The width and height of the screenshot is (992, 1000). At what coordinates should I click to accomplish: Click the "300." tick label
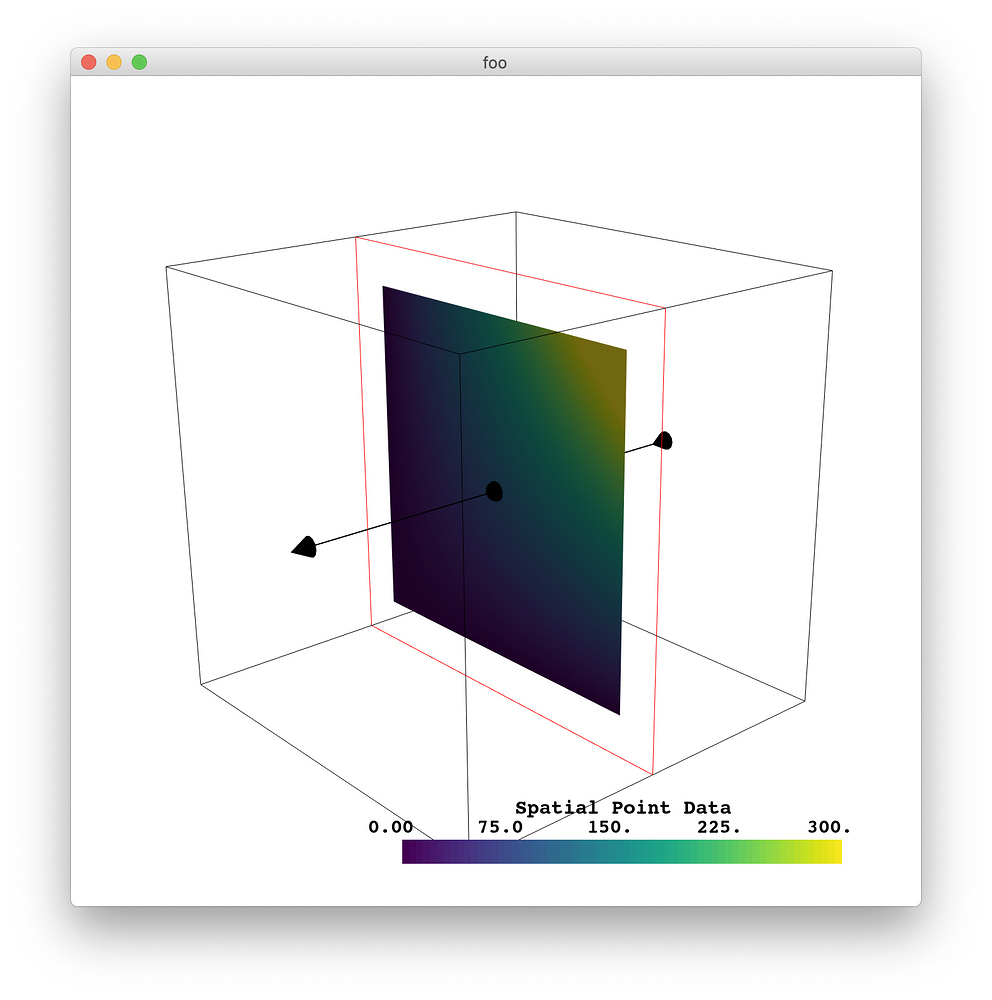829,828
